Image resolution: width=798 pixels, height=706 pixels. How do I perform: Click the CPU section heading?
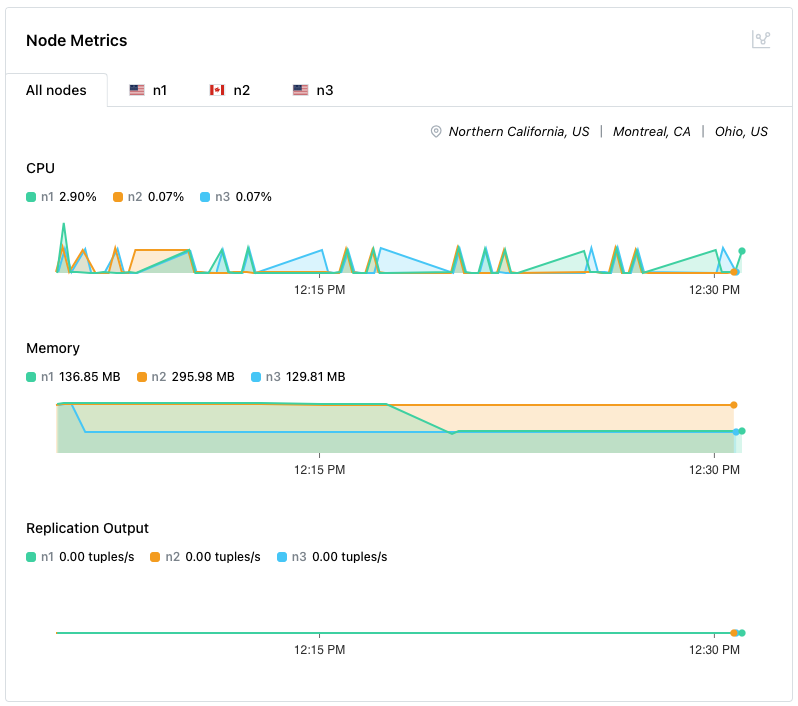click(x=40, y=168)
